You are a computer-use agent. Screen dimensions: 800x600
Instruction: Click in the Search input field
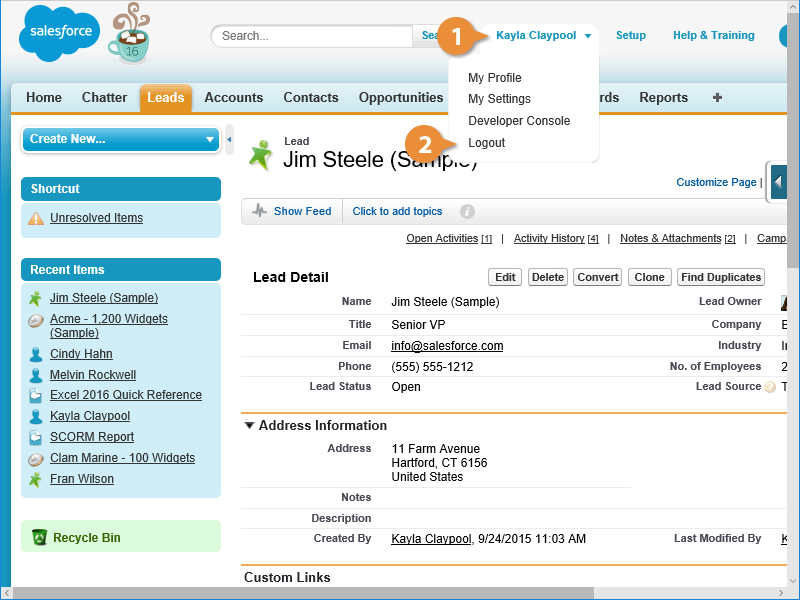[x=312, y=36]
